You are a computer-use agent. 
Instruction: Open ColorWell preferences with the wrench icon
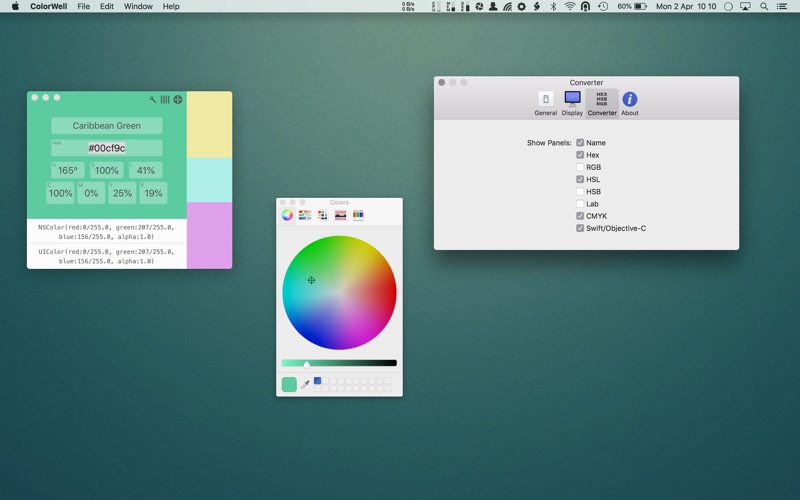coord(153,99)
